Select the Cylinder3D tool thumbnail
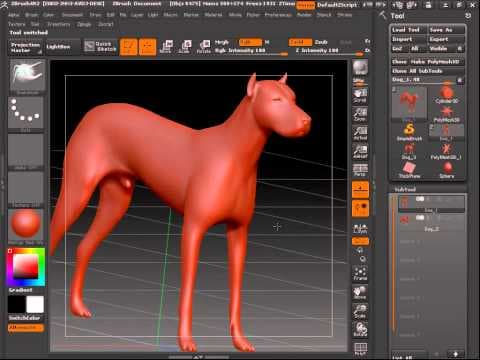This screenshot has height=360, width=480. [447, 95]
